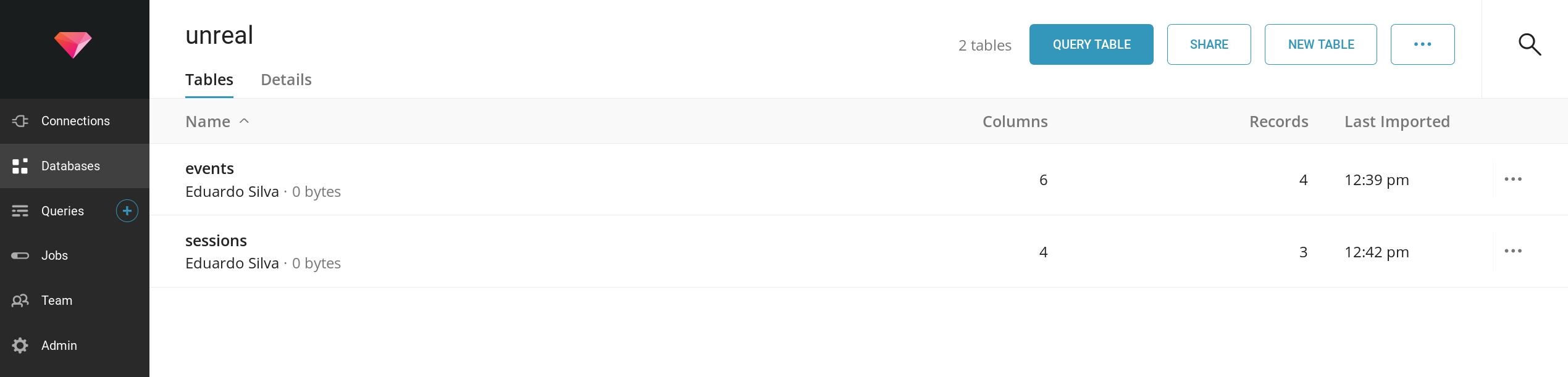Viewport: 1568px width, 377px height.
Task: Click the NEW TABLE button
Action: coord(1320,44)
